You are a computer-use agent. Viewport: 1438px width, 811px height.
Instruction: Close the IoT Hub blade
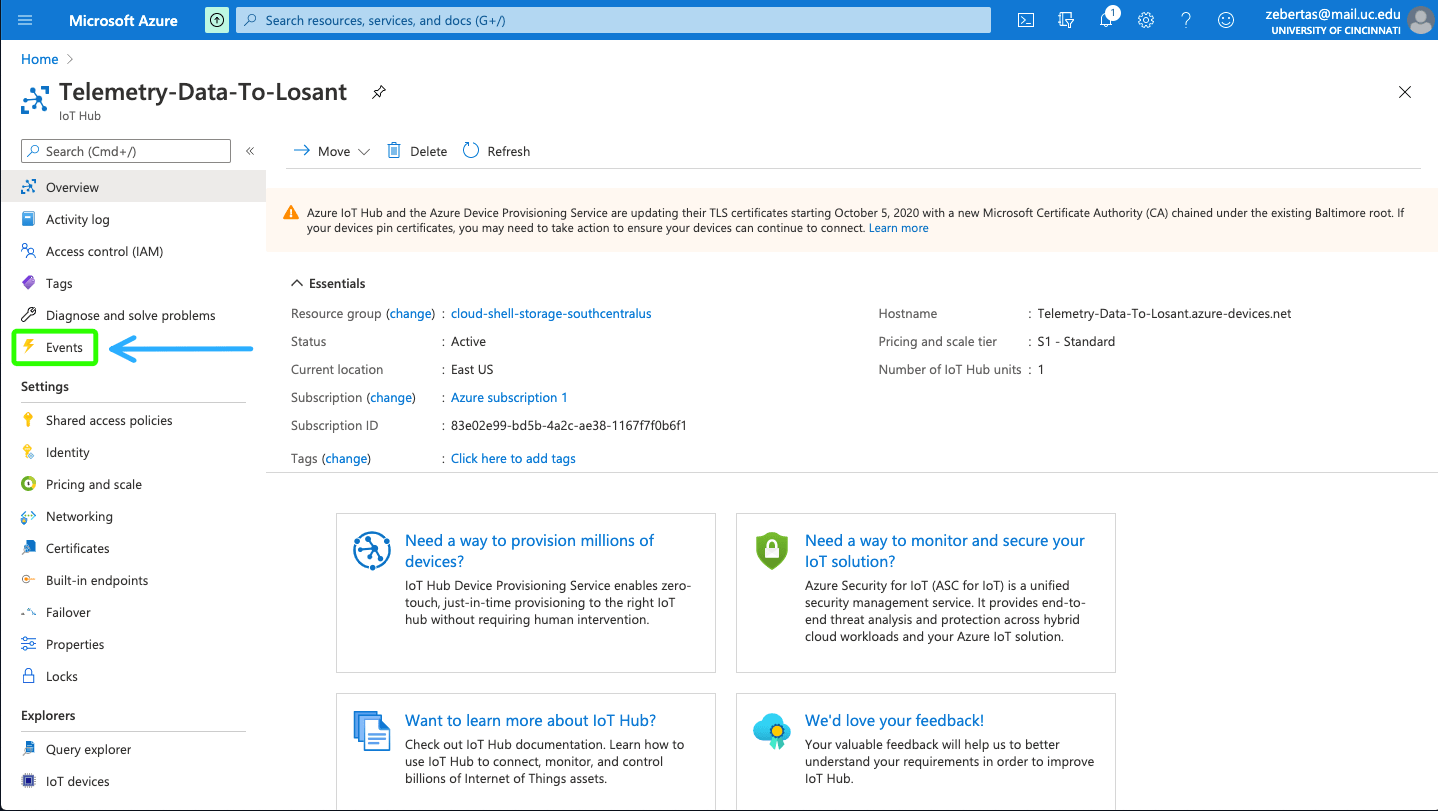pos(1405,92)
